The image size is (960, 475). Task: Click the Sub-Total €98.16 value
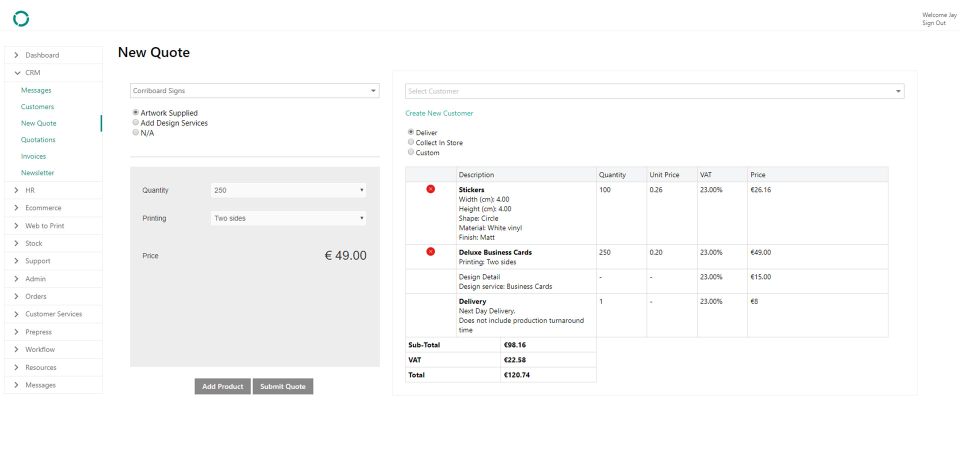(x=515, y=345)
